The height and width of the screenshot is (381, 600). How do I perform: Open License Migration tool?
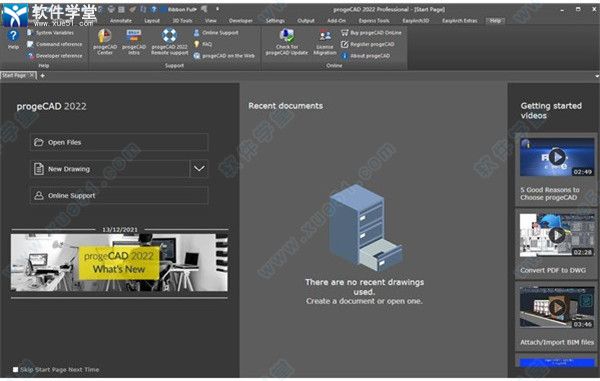pos(325,42)
